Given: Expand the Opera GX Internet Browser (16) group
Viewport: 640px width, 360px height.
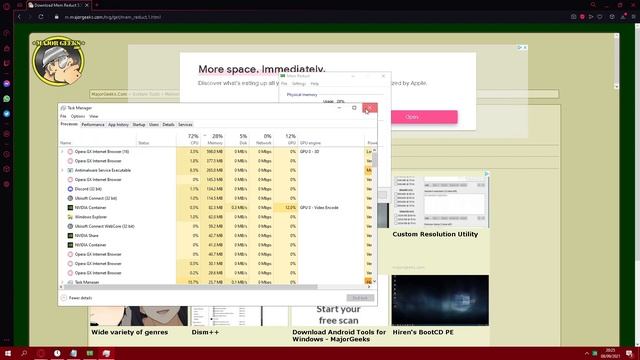Looking at the screenshot, I should tap(62, 151).
